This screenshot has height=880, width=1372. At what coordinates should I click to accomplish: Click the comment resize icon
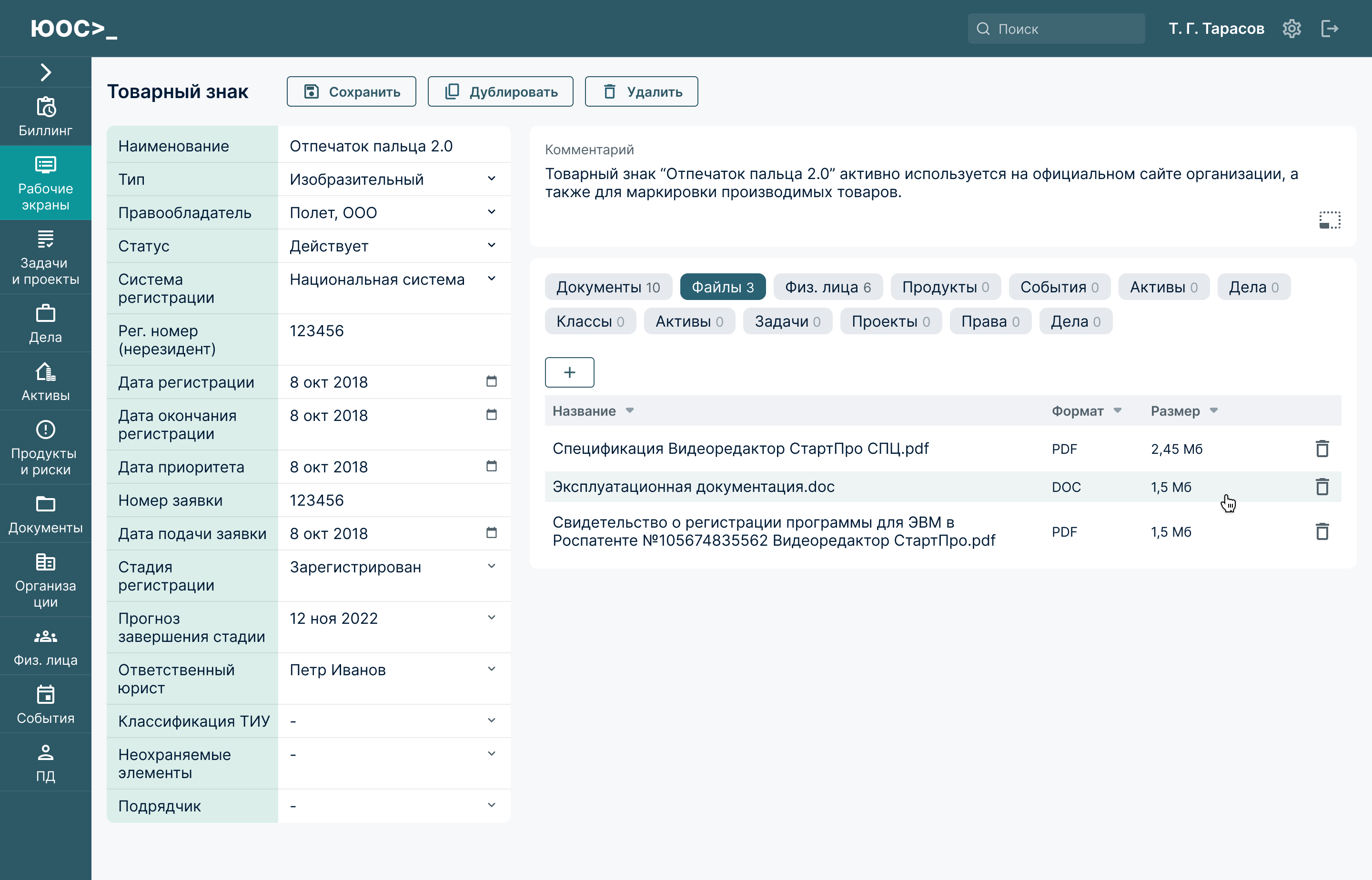click(x=1329, y=220)
